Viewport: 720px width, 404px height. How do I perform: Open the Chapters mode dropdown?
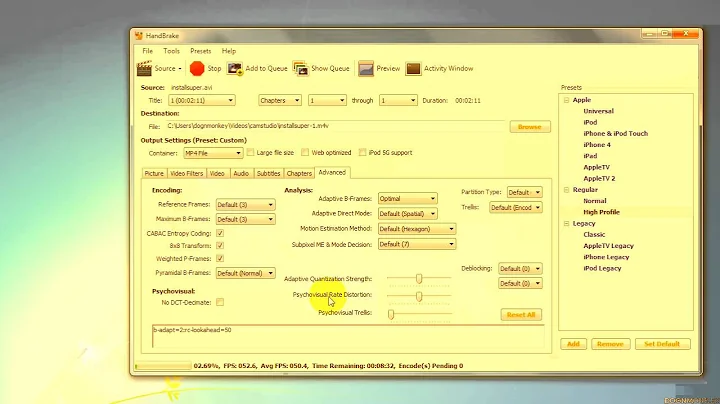pos(280,101)
